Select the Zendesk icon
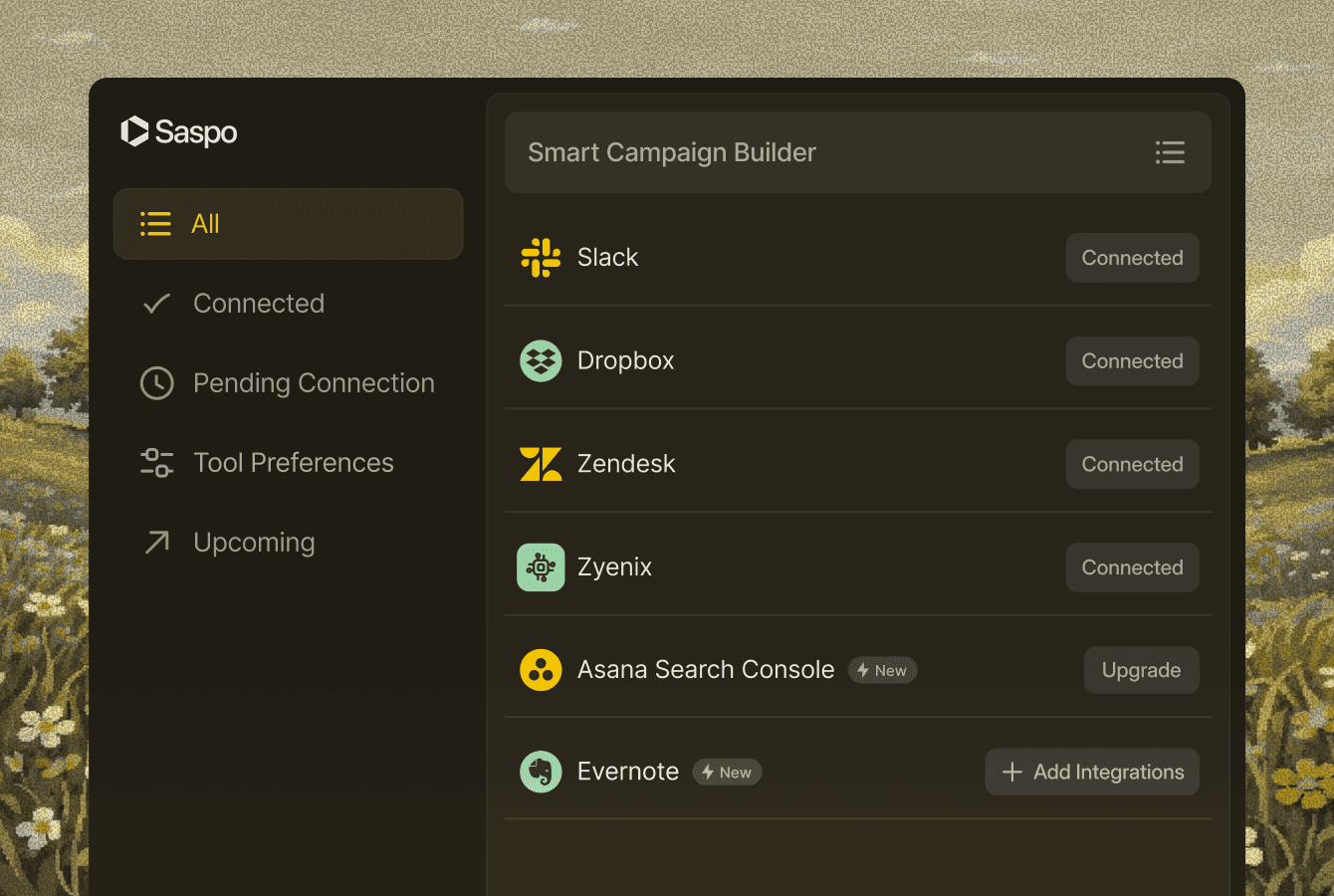 coord(541,464)
